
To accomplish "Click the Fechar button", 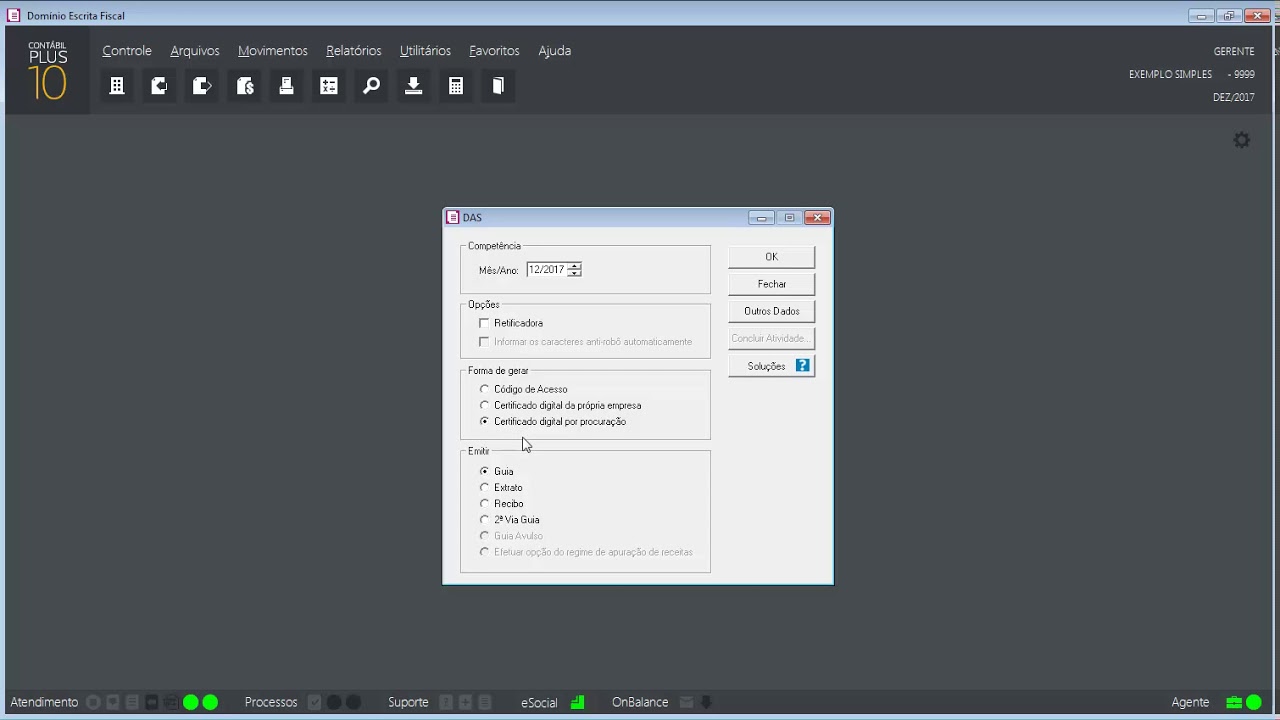I will pos(771,284).
